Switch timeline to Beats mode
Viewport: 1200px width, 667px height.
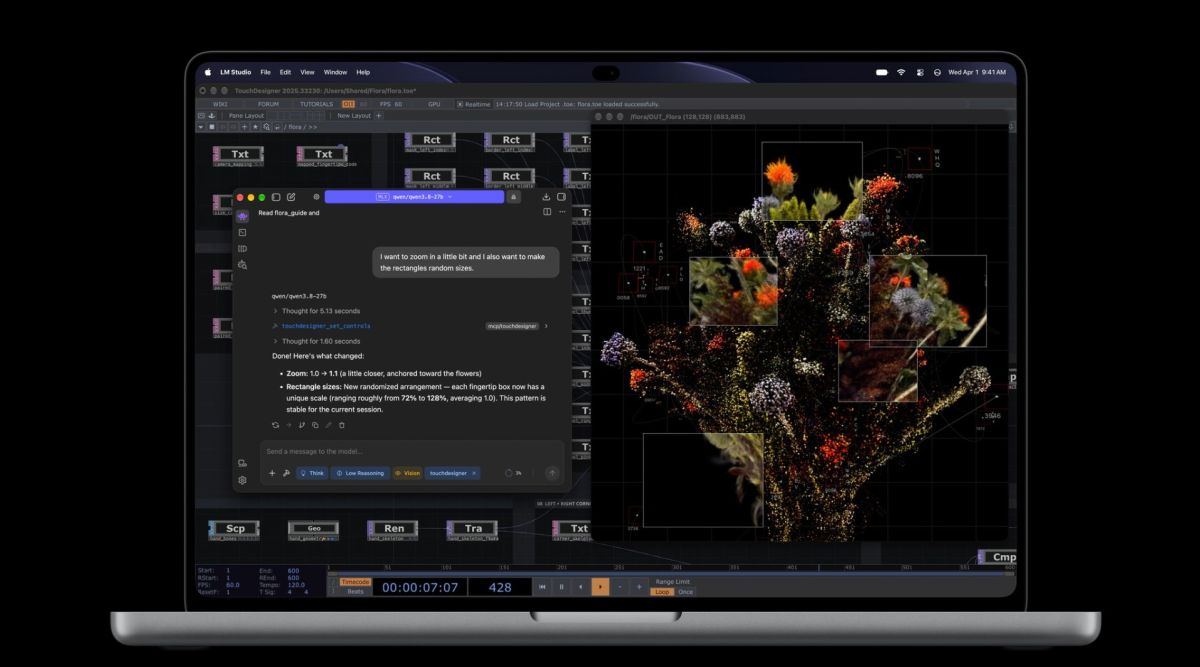pos(355,591)
